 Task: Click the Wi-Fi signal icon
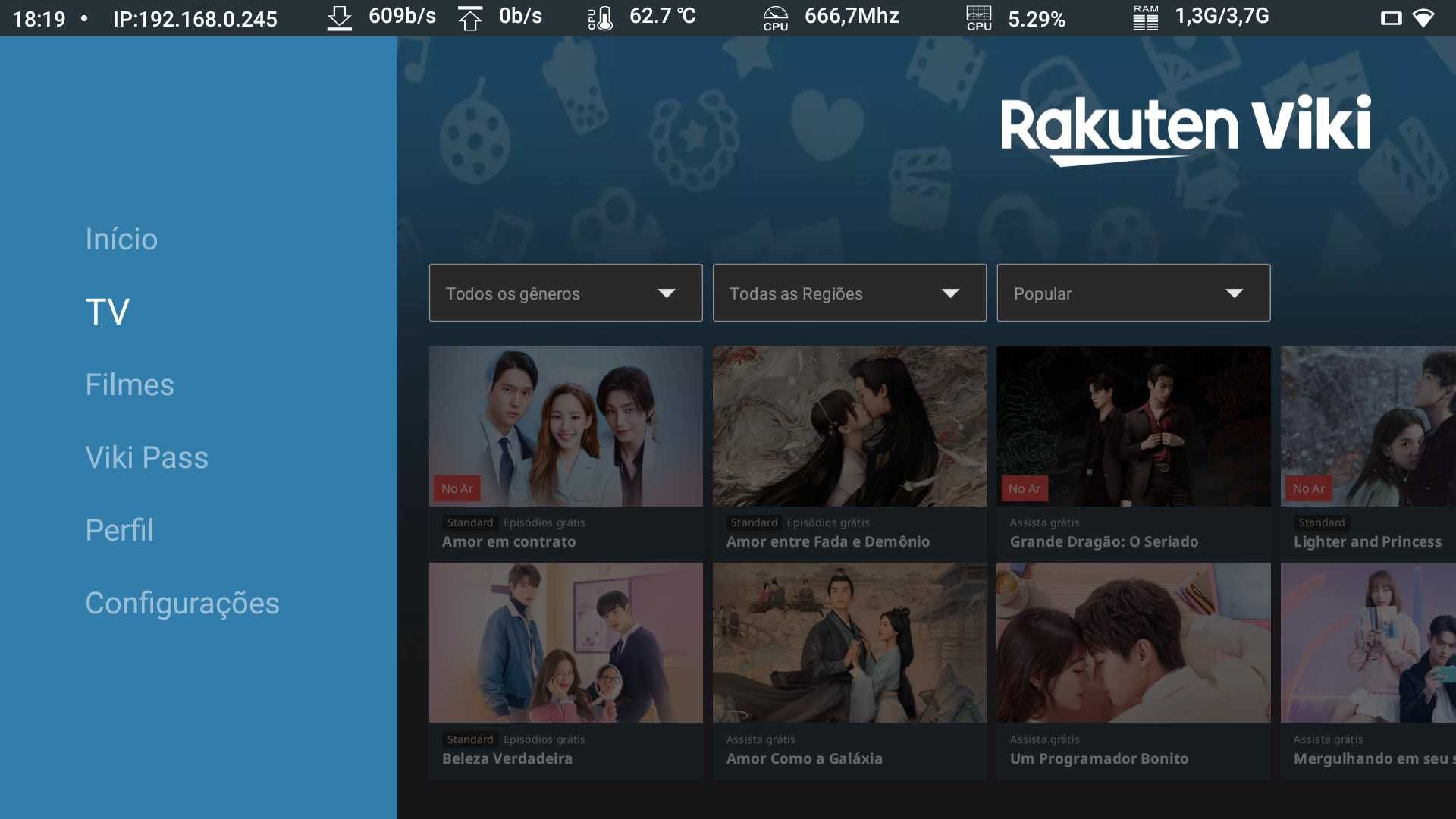(1423, 17)
